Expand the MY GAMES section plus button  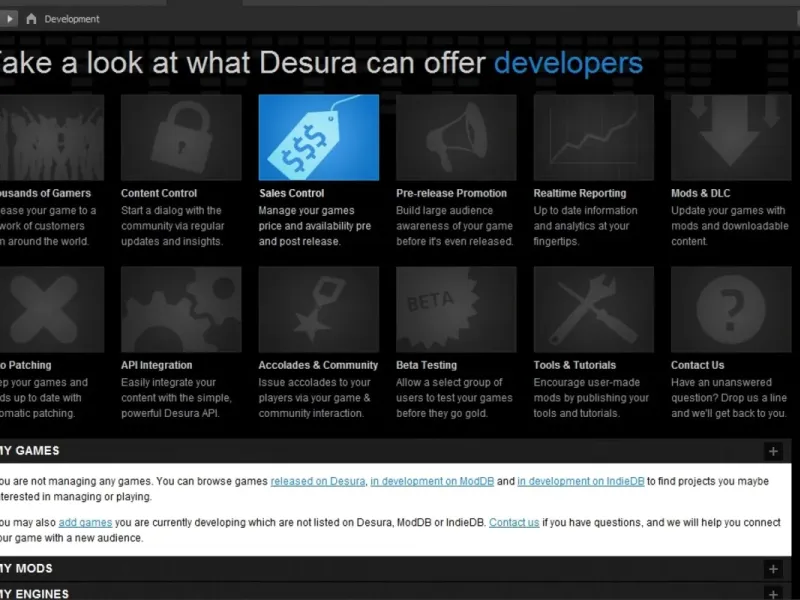pos(773,451)
